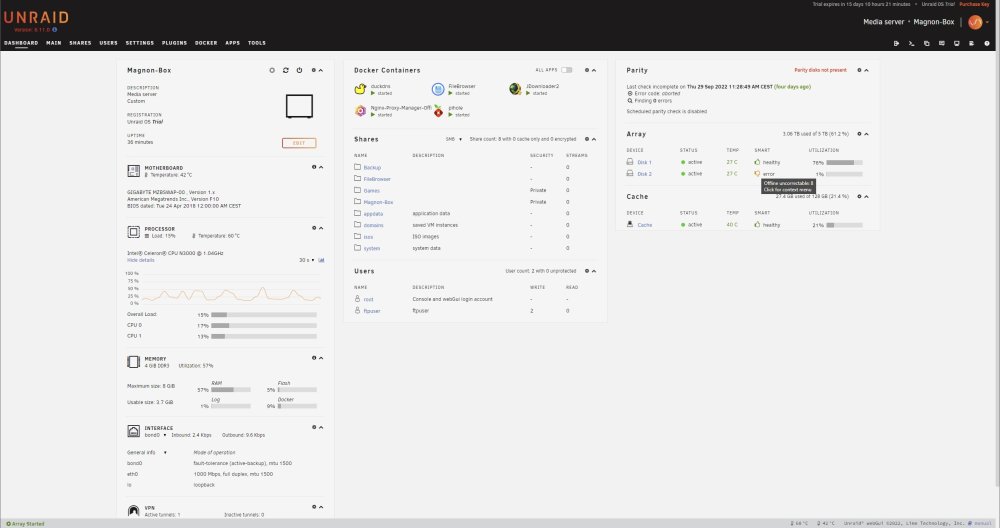The width and height of the screenshot is (1000, 528).
Task: Click the power off icon in Magnon-Box panel
Action: click(x=299, y=70)
